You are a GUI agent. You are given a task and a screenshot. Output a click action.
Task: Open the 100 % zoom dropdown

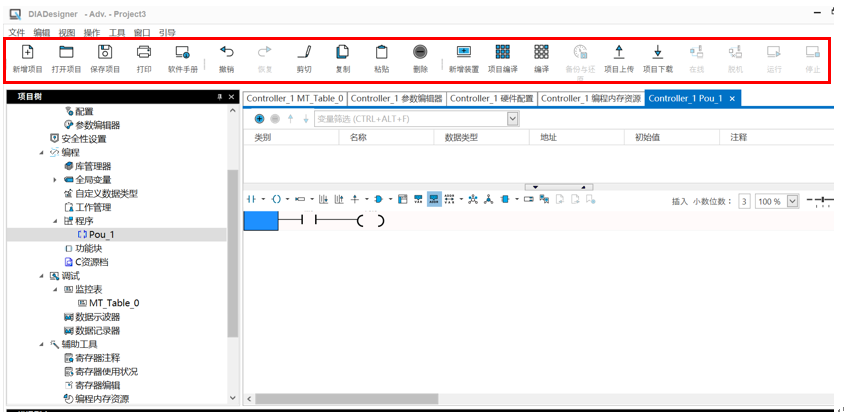[x=793, y=201]
